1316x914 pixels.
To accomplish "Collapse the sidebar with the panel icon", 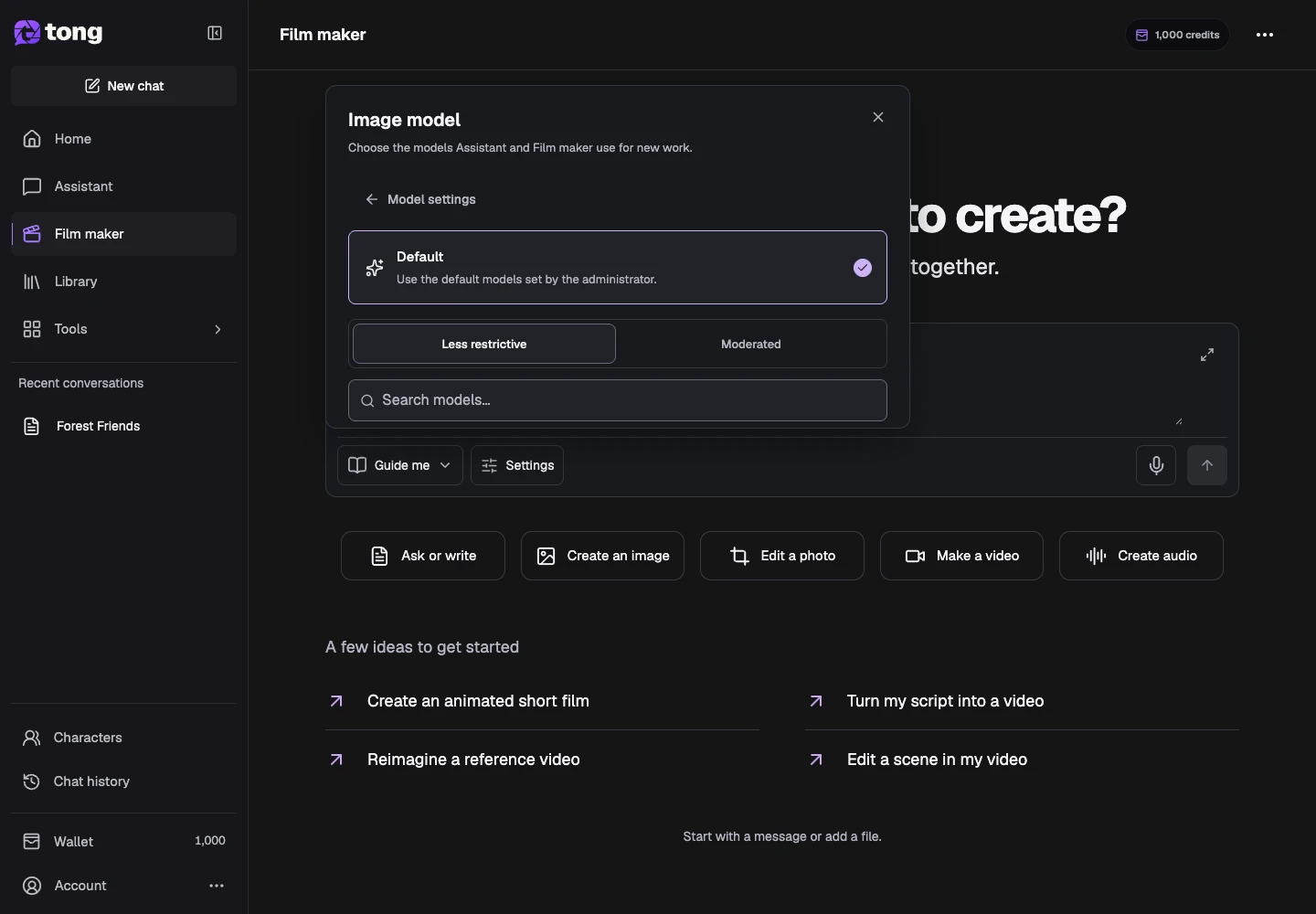I will [215, 33].
